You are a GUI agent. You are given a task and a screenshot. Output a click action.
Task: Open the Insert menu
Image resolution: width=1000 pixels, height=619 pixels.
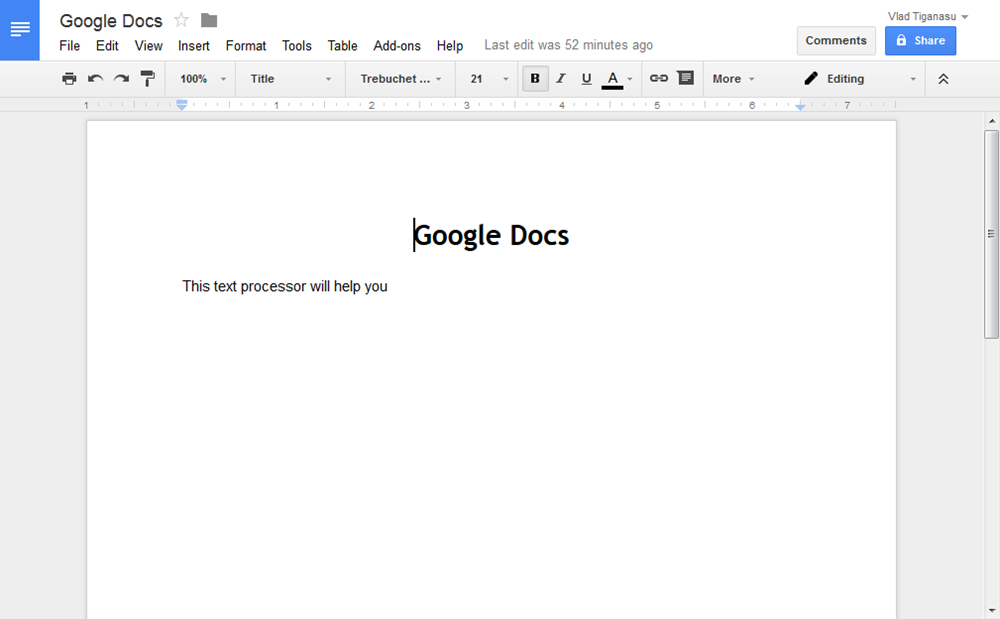(193, 46)
